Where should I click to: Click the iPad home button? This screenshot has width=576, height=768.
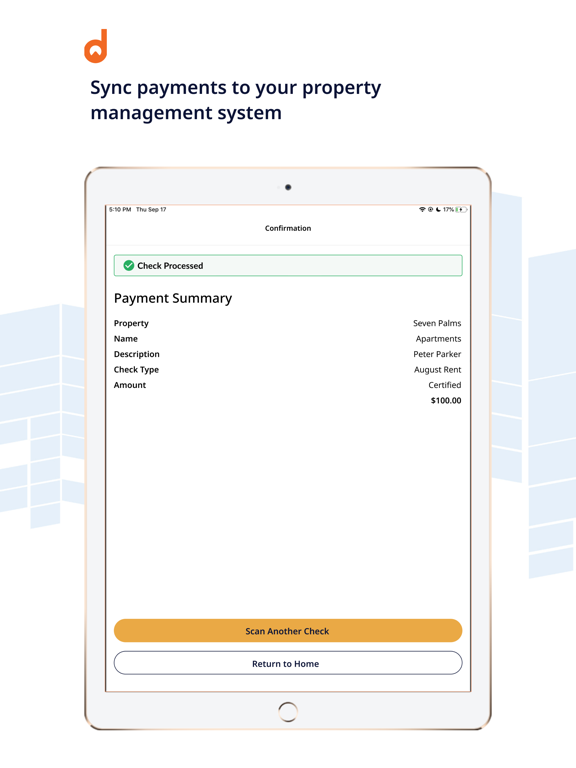click(x=288, y=712)
